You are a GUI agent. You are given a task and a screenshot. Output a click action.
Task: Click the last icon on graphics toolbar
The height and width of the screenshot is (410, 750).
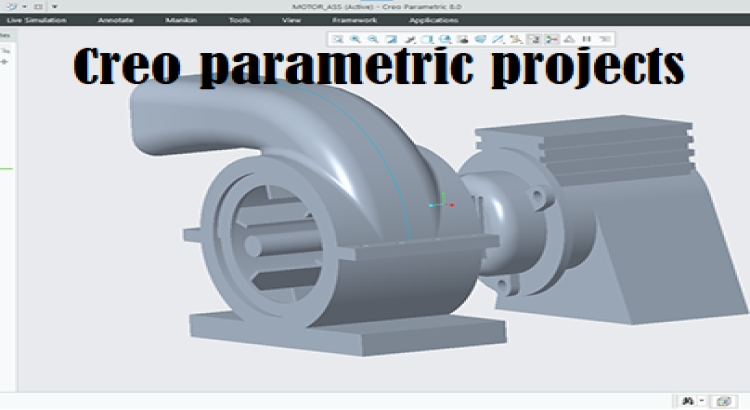pos(605,39)
